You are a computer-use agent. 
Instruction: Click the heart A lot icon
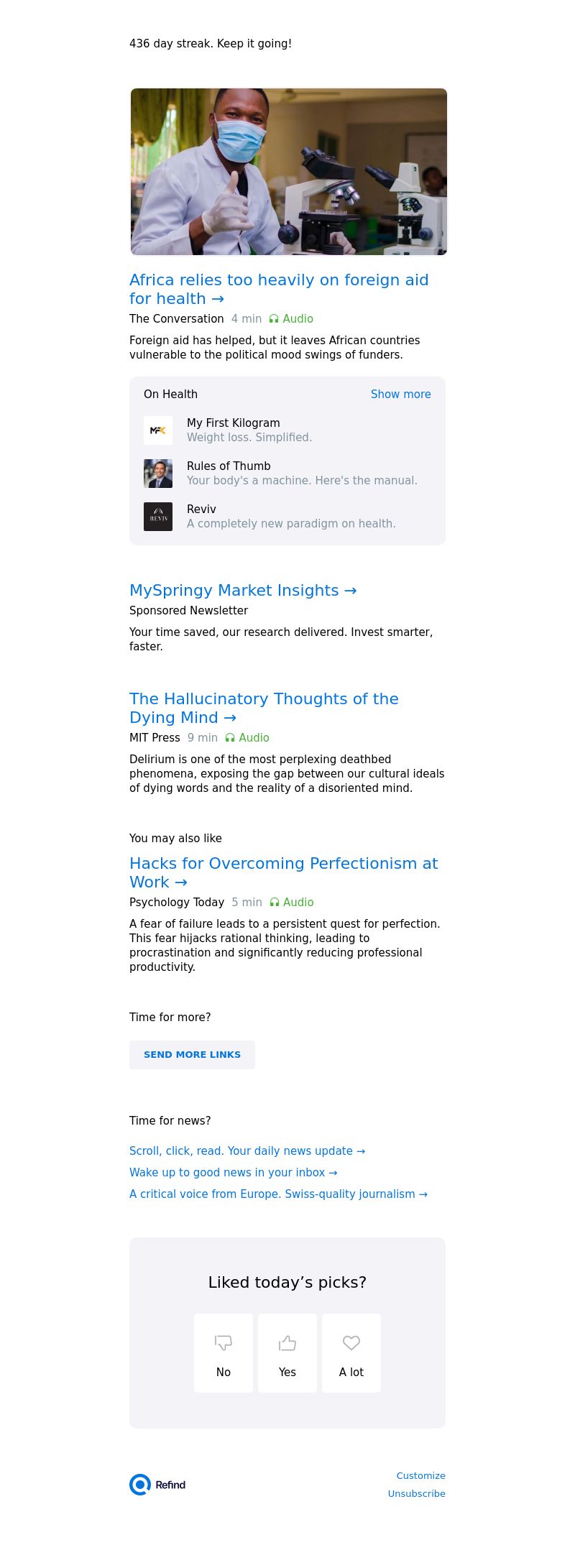click(x=351, y=1342)
